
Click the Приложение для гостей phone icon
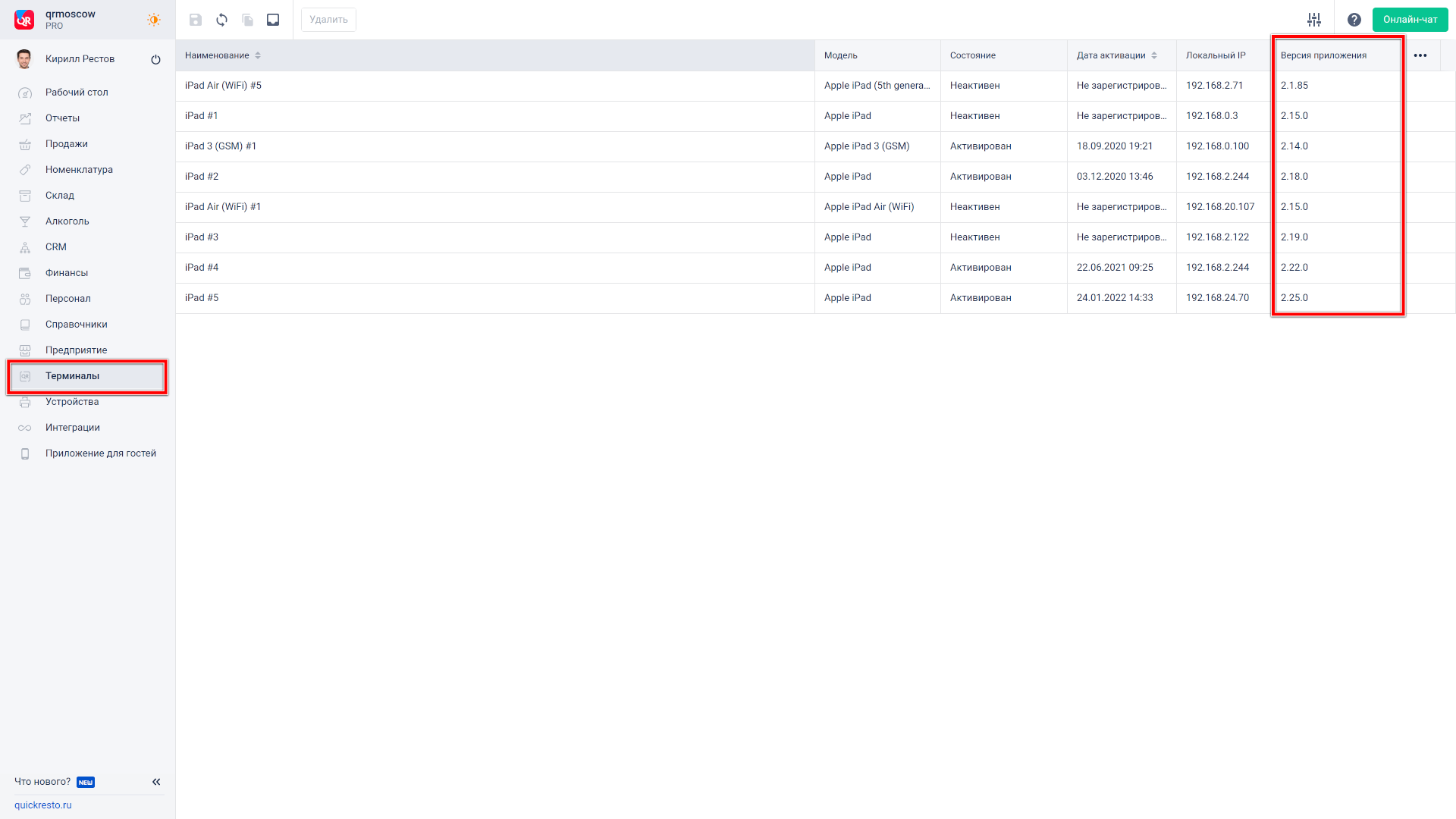click(25, 453)
